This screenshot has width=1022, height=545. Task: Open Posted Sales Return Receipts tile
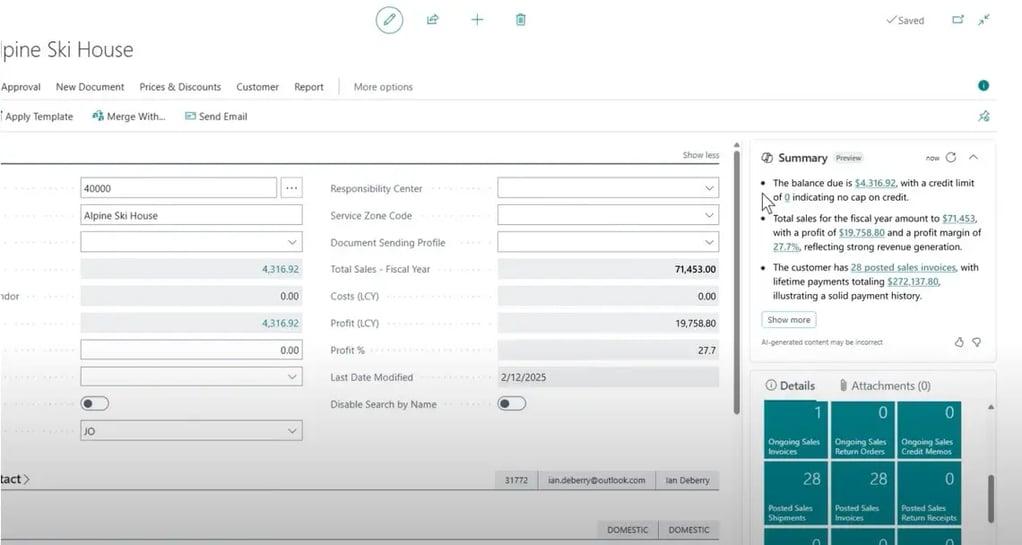click(929, 492)
